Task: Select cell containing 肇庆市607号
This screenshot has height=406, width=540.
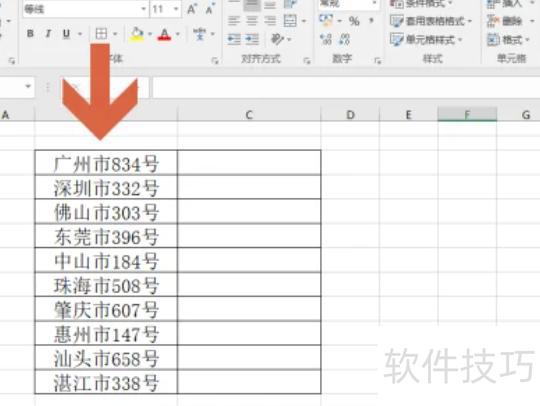Action: coord(106,309)
